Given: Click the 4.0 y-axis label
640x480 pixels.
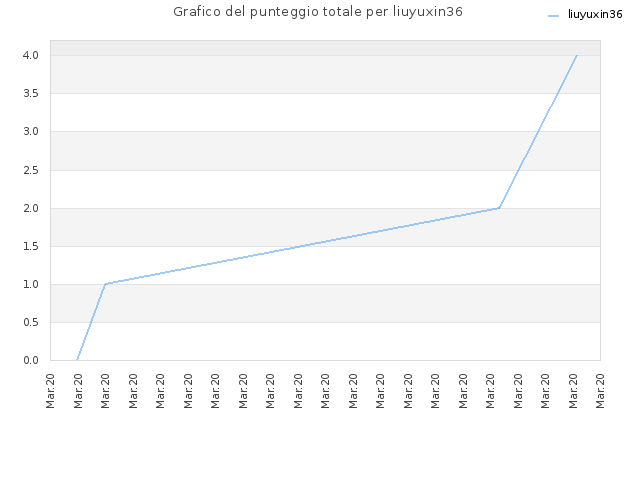Looking at the screenshot, I should (31, 55).
